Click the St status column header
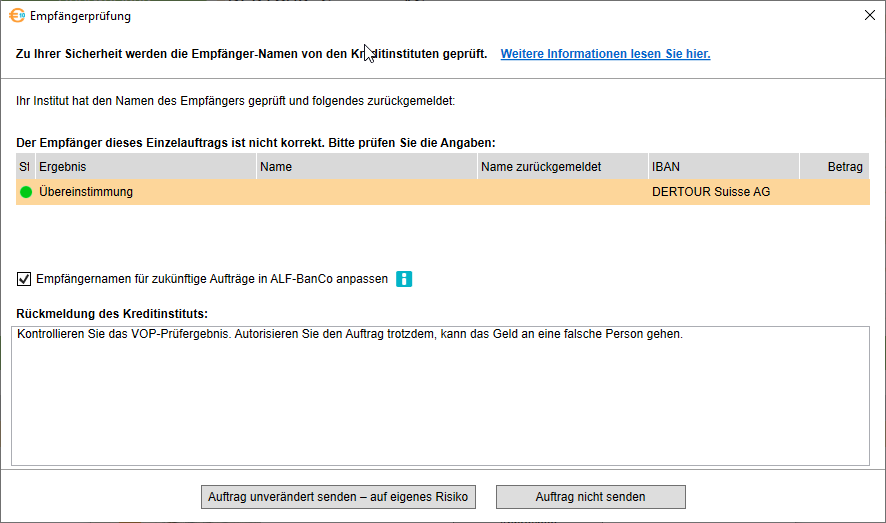 (25, 167)
